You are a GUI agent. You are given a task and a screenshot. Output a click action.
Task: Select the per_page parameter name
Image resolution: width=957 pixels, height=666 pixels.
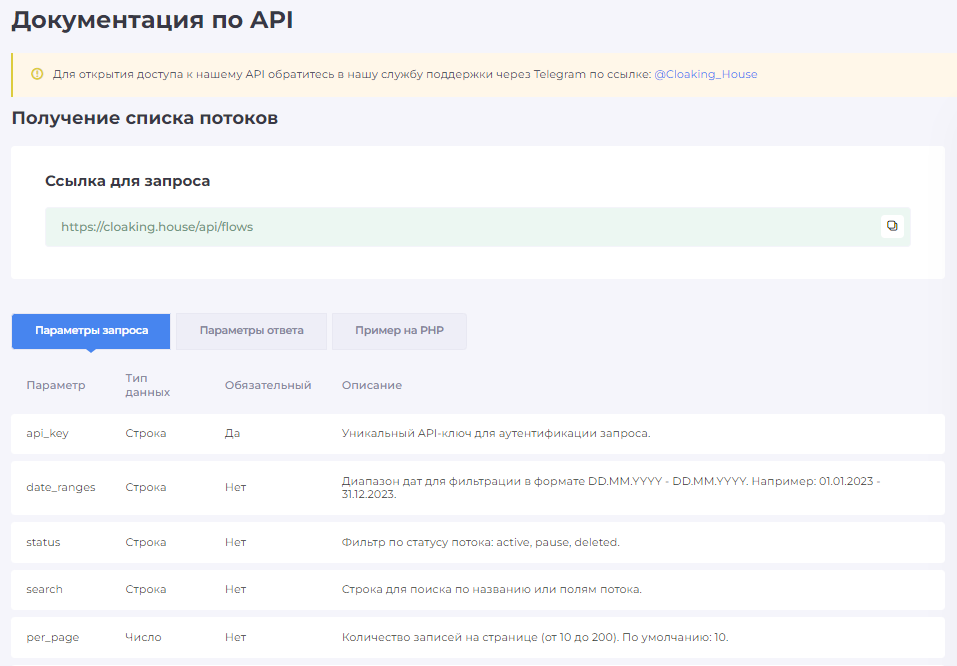[52, 637]
